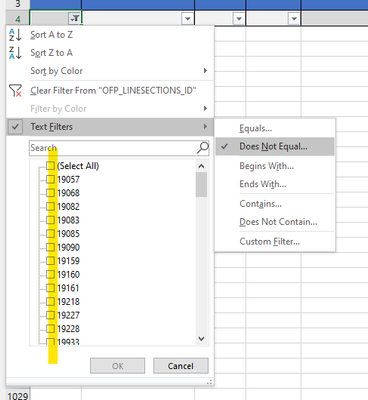Image resolution: width=368 pixels, height=400 pixels.
Task: Select row header 1029
Action: (x=18, y=395)
